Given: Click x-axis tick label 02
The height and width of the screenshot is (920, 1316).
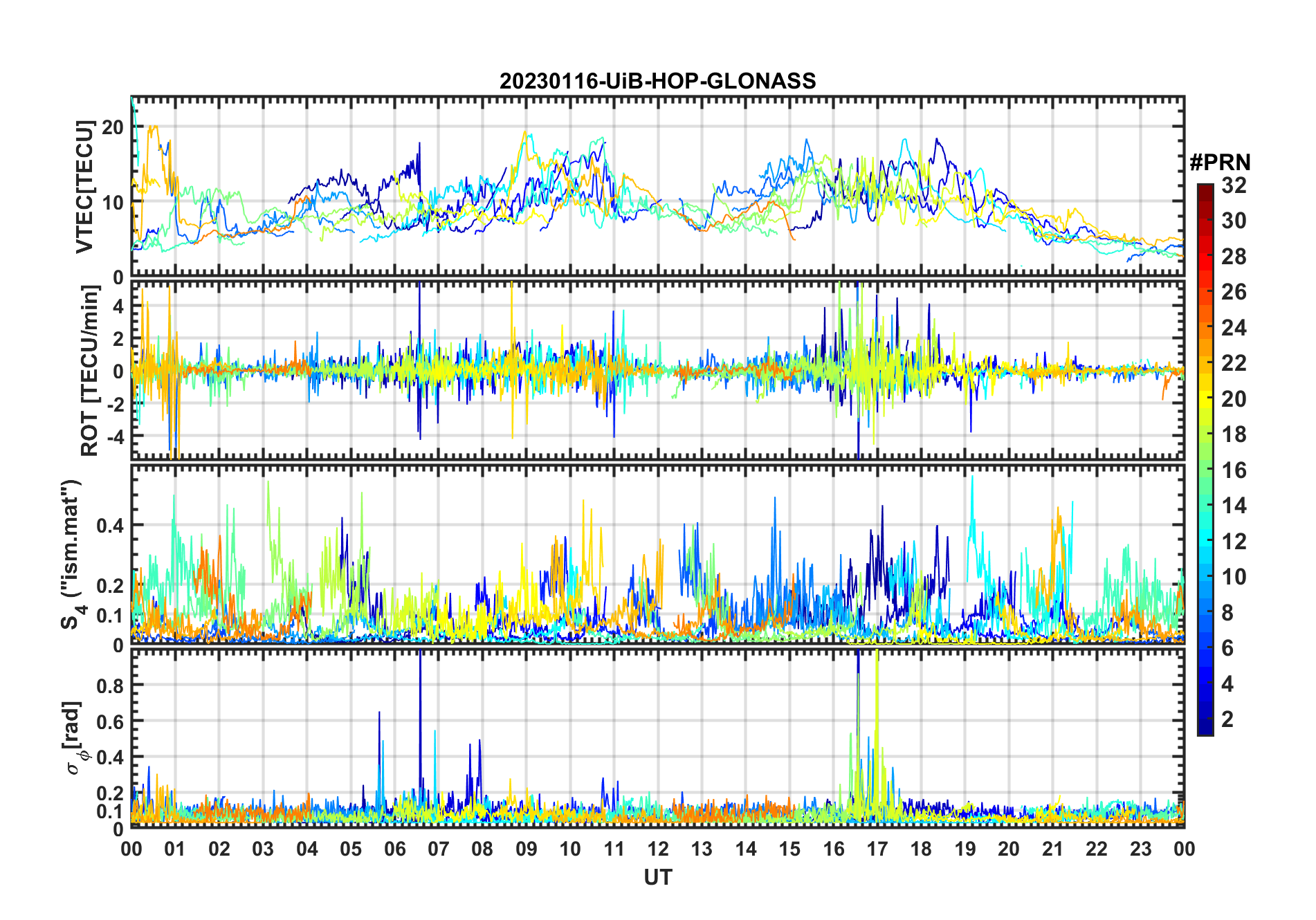Looking at the screenshot, I should pyautogui.click(x=219, y=849).
